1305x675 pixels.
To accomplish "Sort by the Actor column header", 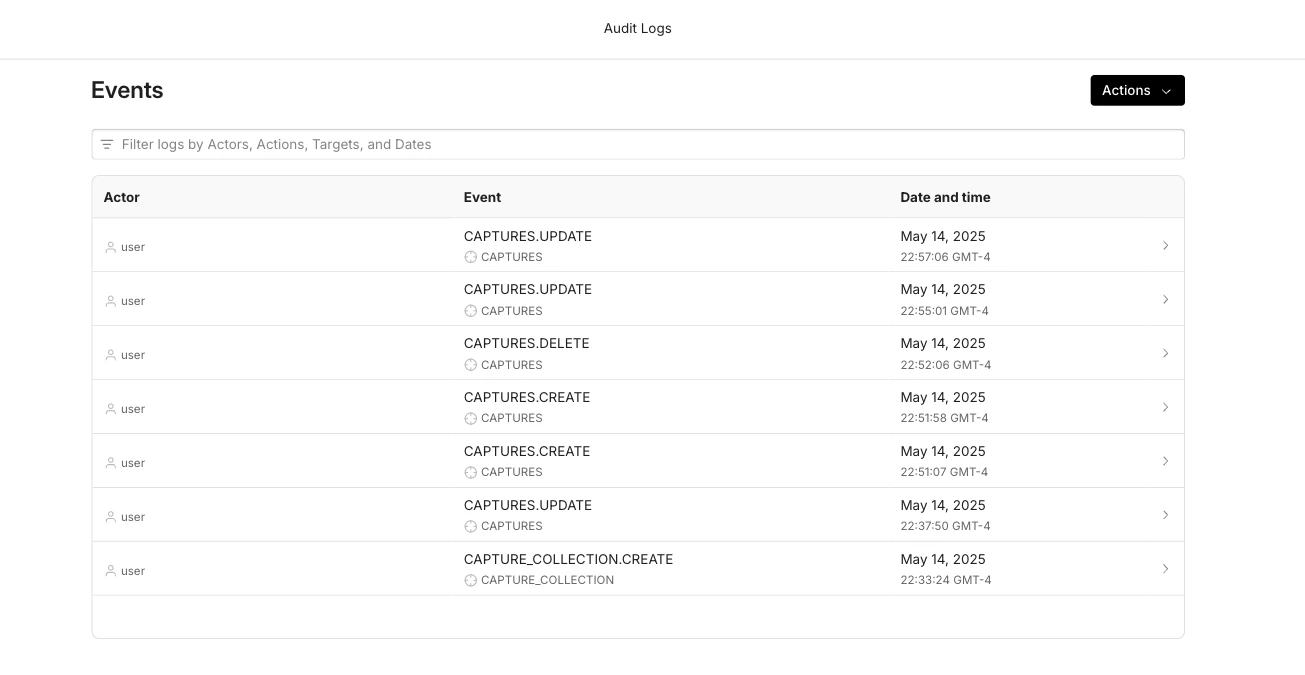I will click(x=121, y=197).
